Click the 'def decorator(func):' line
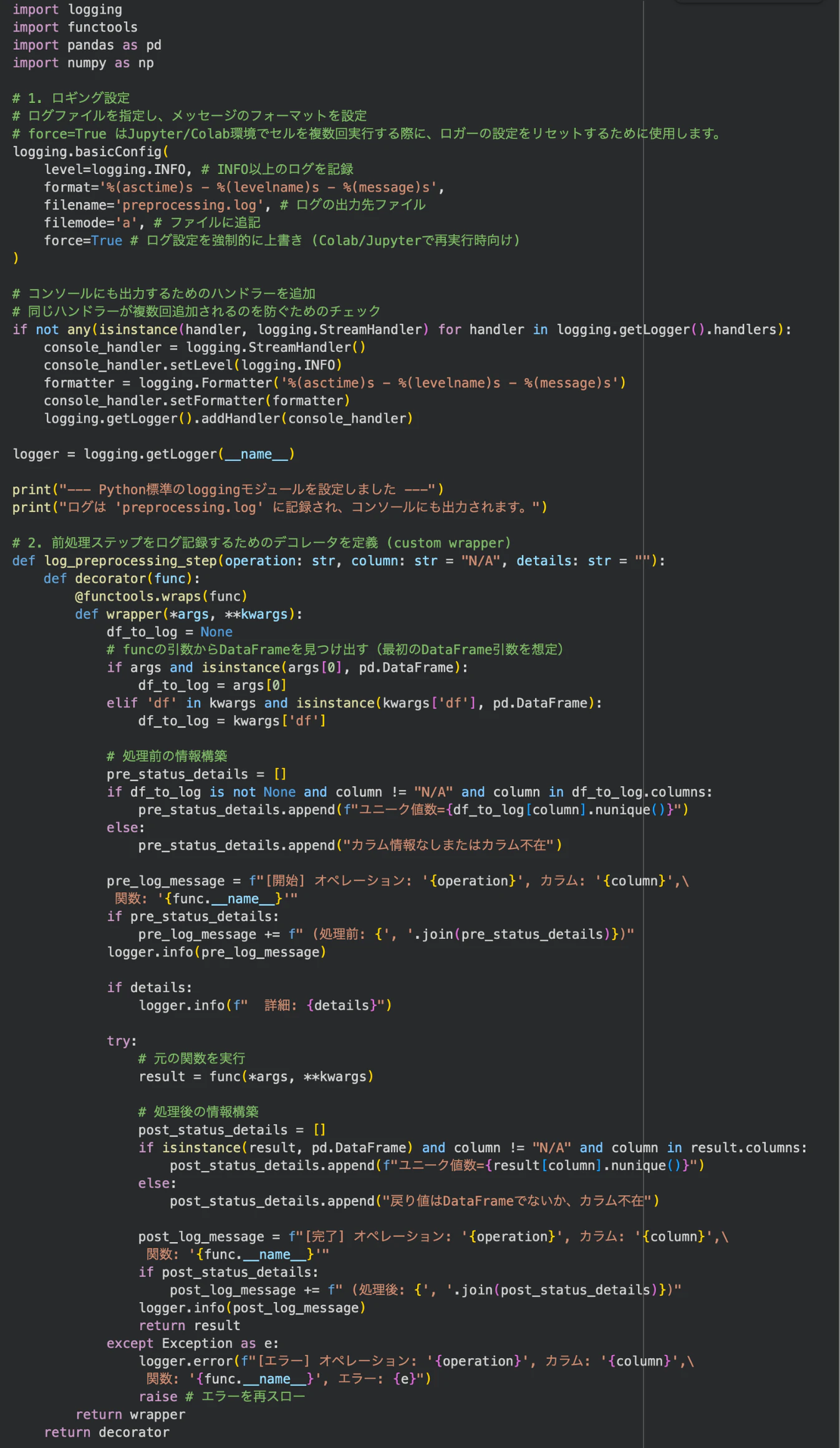This screenshot has width=840, height=1448. click(x=122, y=578)
